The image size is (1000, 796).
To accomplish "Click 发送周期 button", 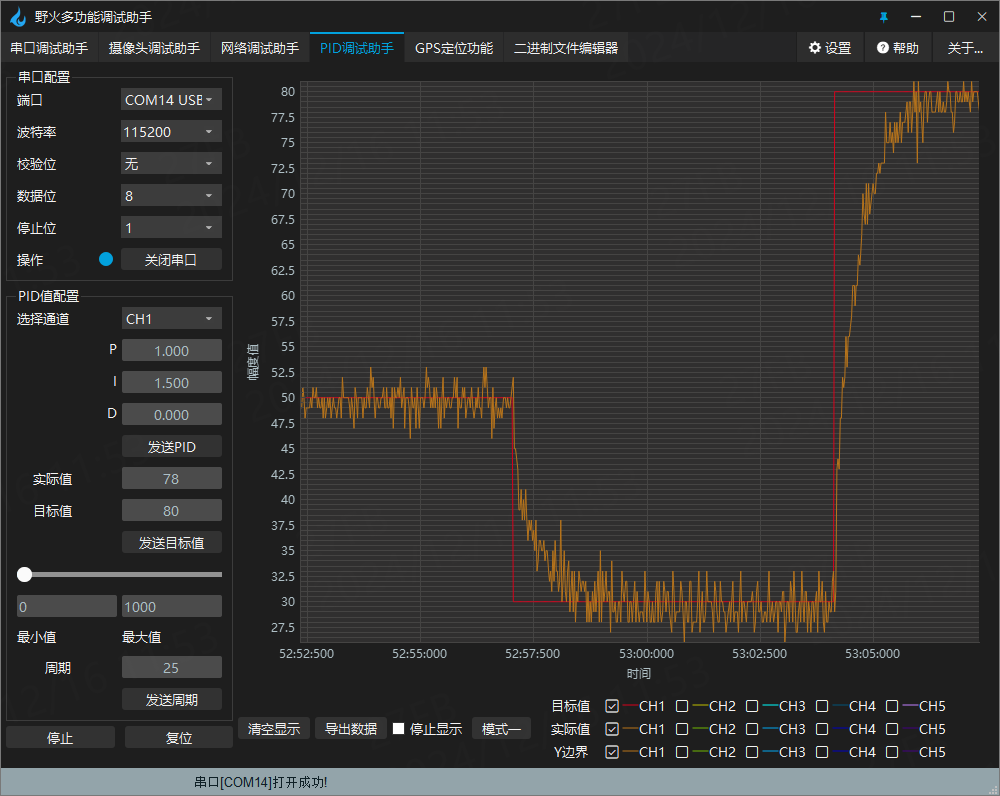I will point(172,699).
